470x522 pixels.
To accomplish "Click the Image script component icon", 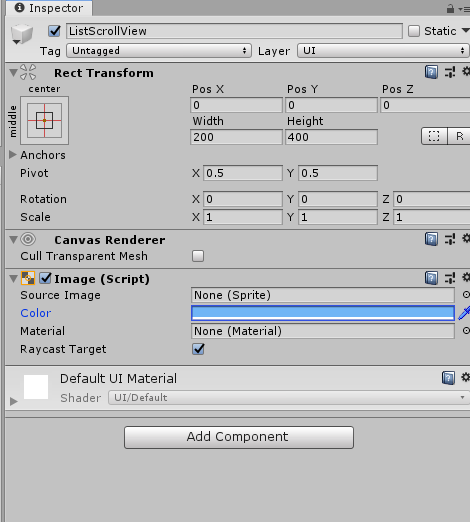I will [28, 278].
